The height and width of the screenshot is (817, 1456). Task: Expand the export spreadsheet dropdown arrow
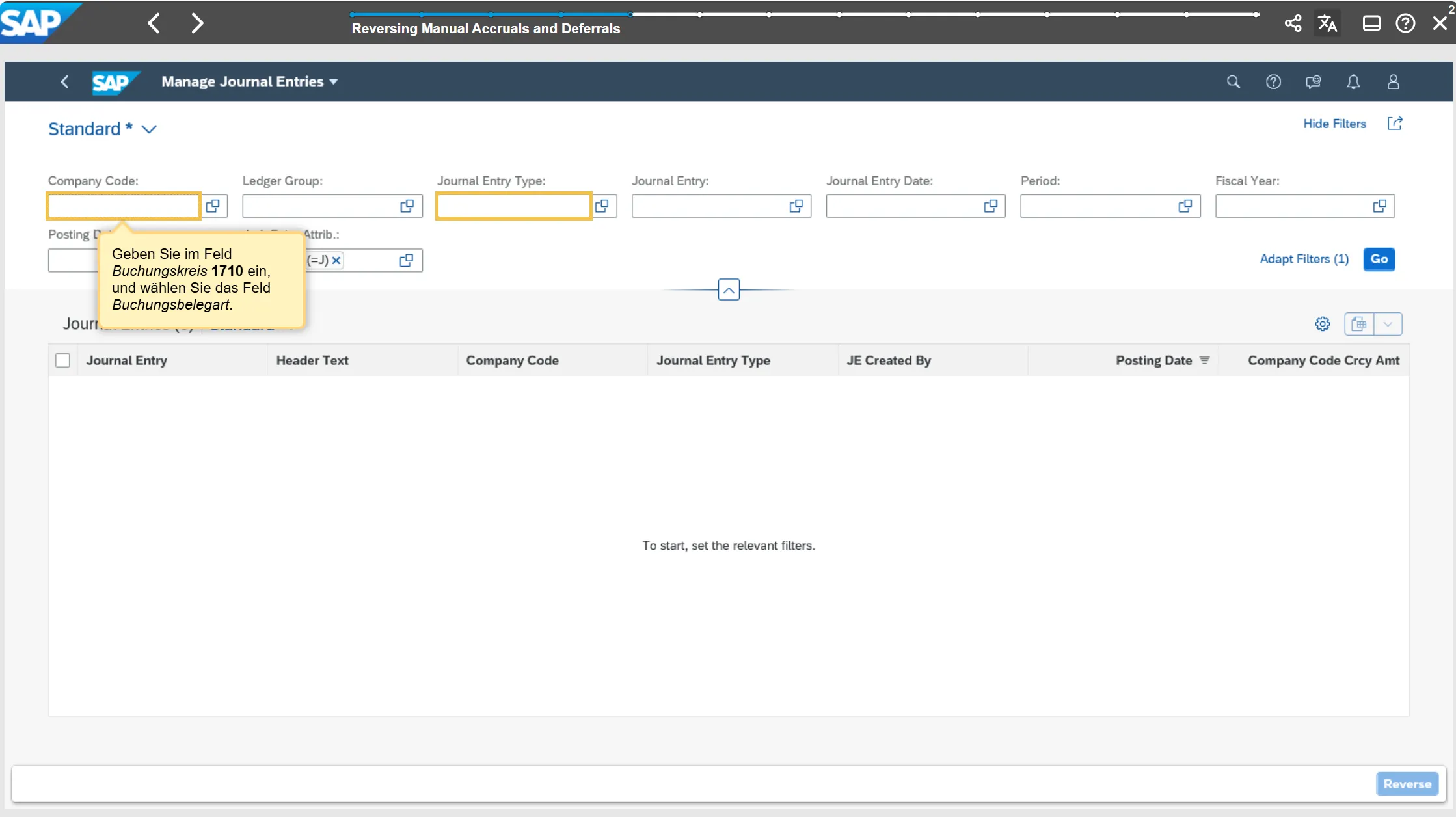tap(1388, 324)
